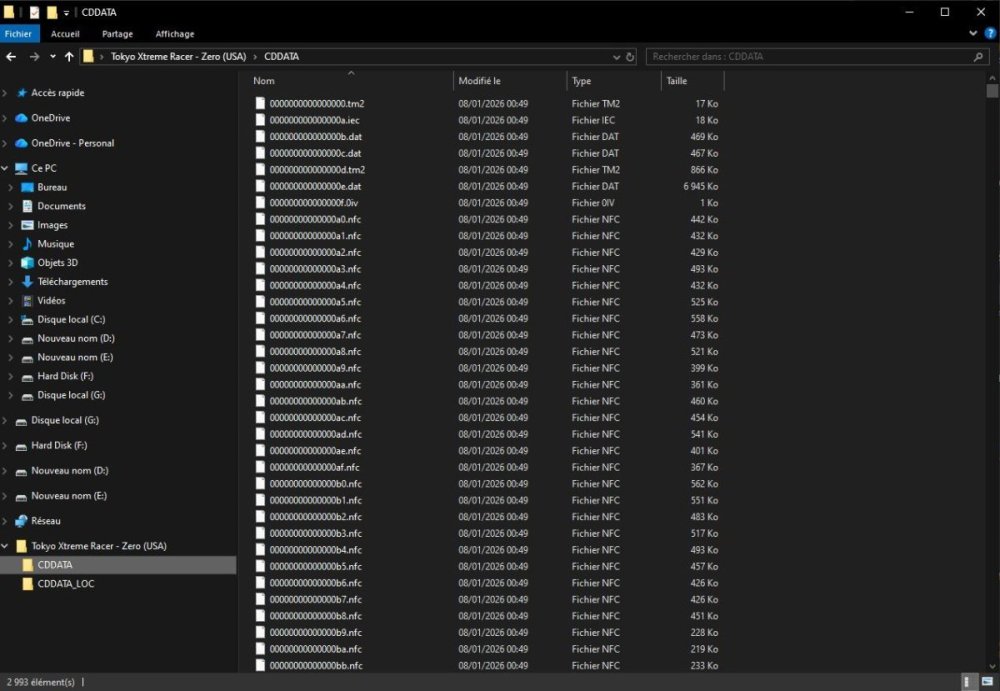Click the search magnifier icon
The image size is (1000, 691).
click(x=978, y=57)
